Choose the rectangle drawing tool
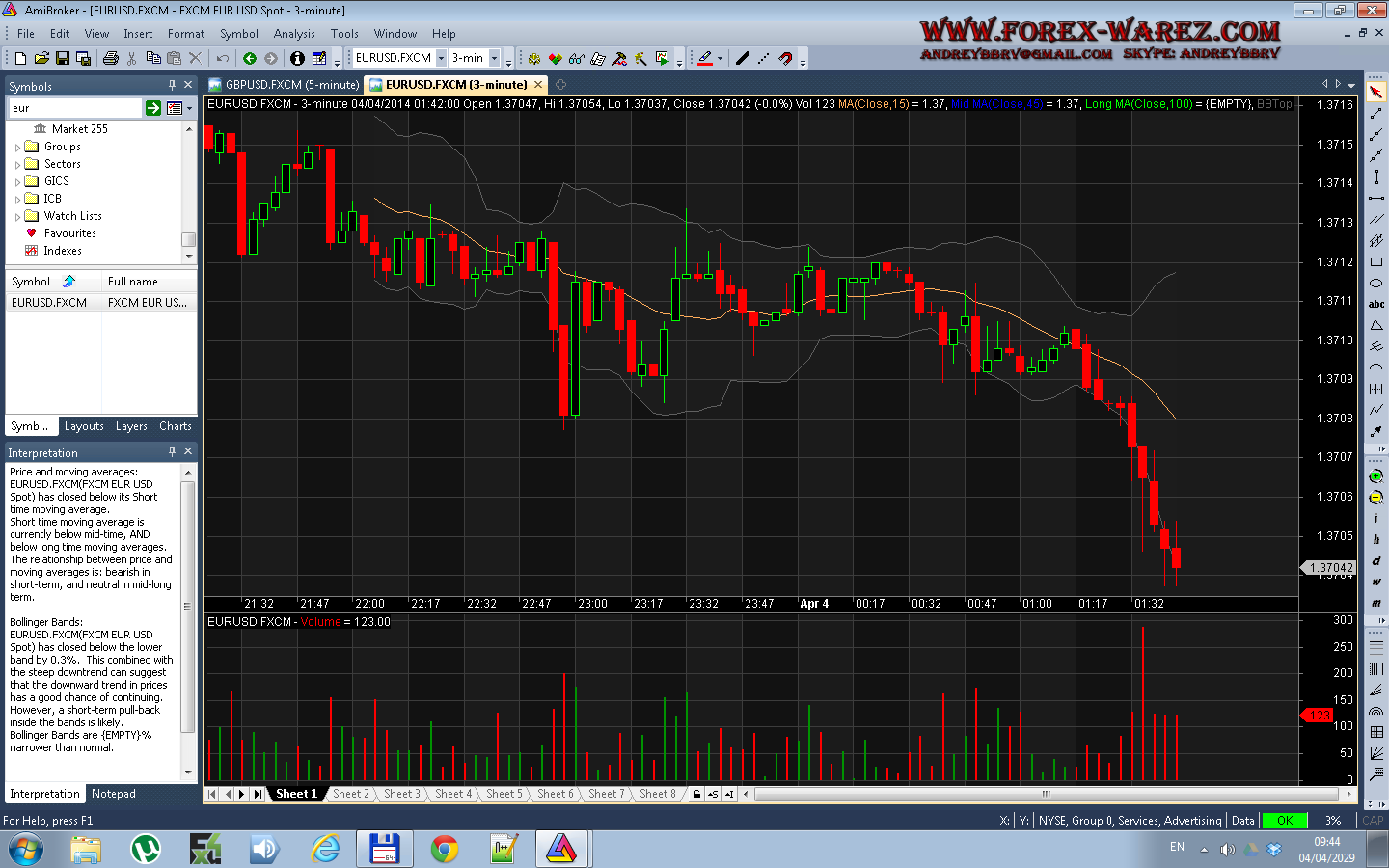1389x868 pixels. click(x=1375, y=261)
